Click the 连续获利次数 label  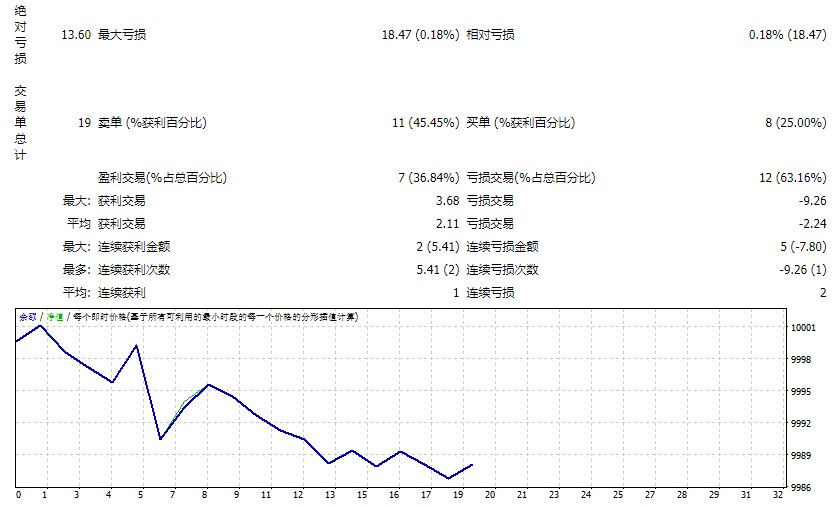tap(134, 269)
